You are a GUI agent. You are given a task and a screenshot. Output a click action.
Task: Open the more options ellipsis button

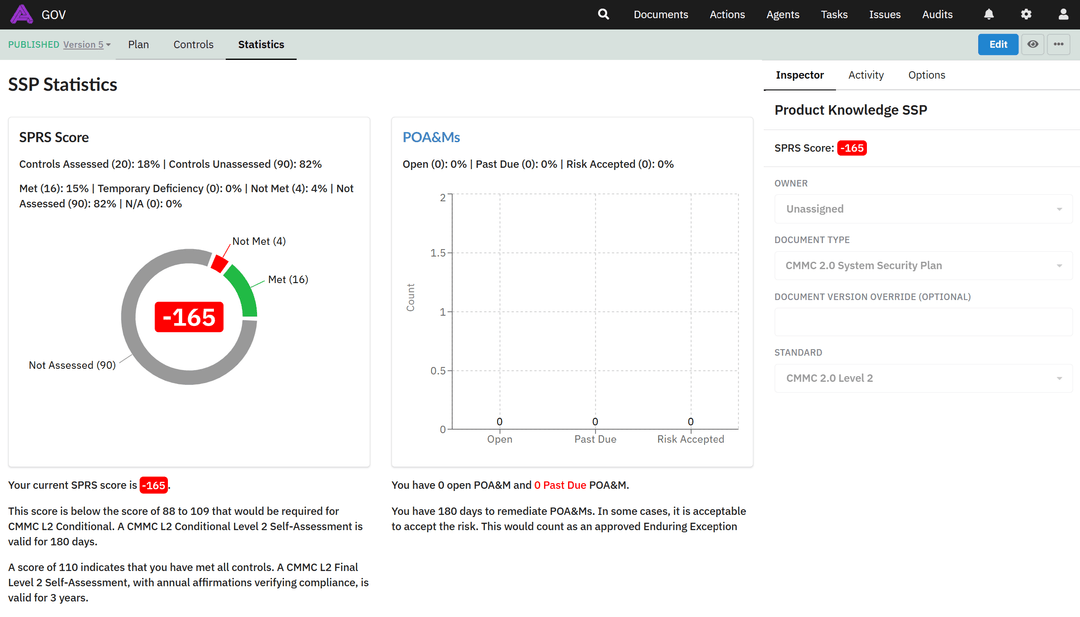[x=1060, y=44]
